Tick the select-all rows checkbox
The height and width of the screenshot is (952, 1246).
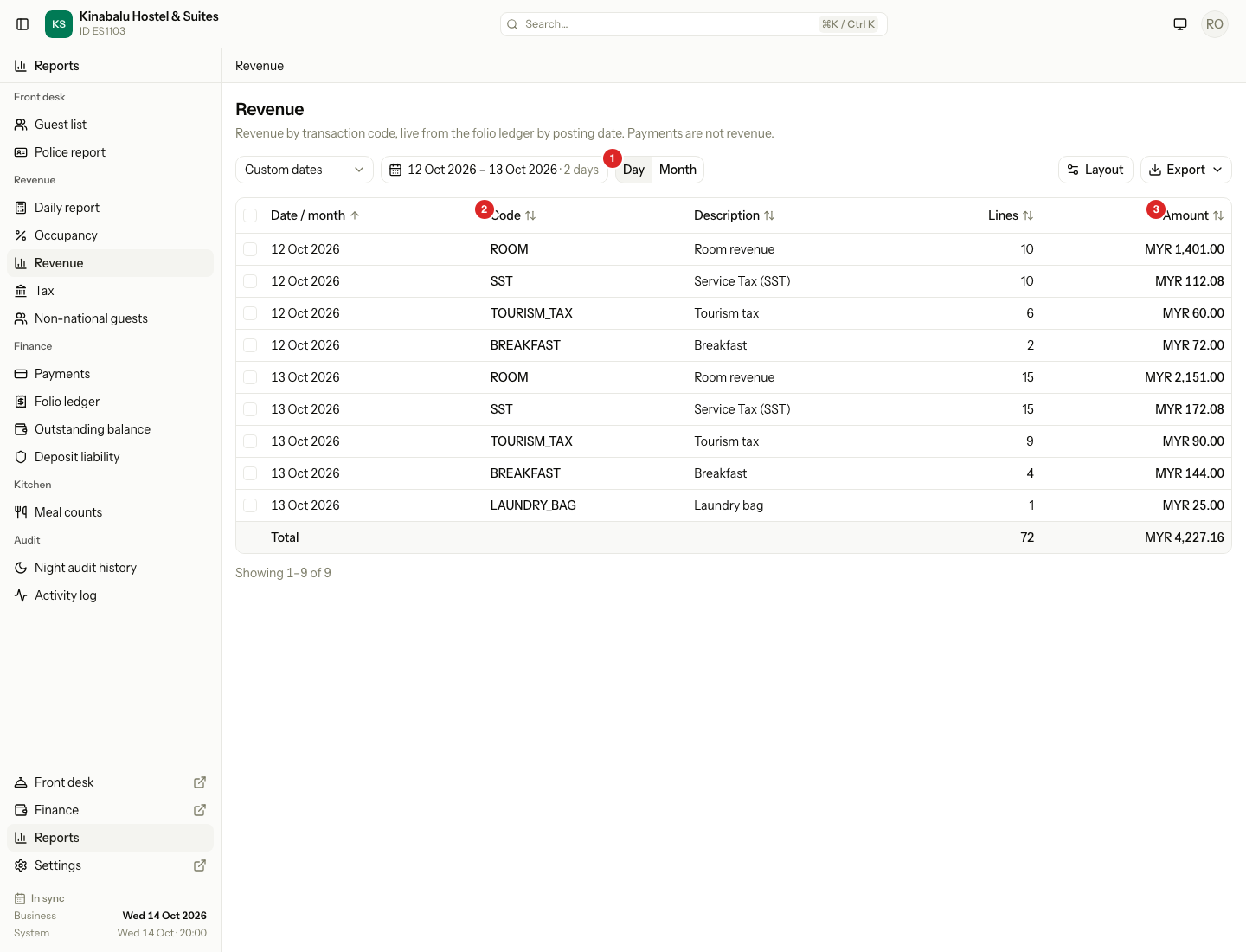pyautogui.click(x=250, y=215)
